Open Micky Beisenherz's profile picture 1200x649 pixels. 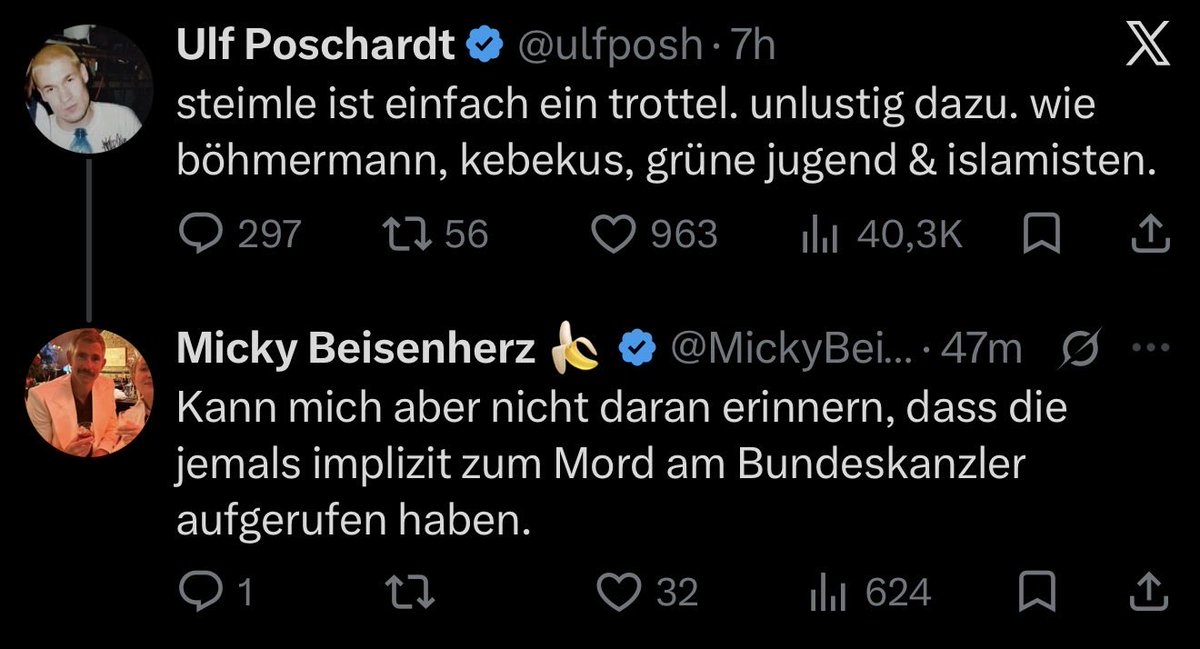point(88,392)
